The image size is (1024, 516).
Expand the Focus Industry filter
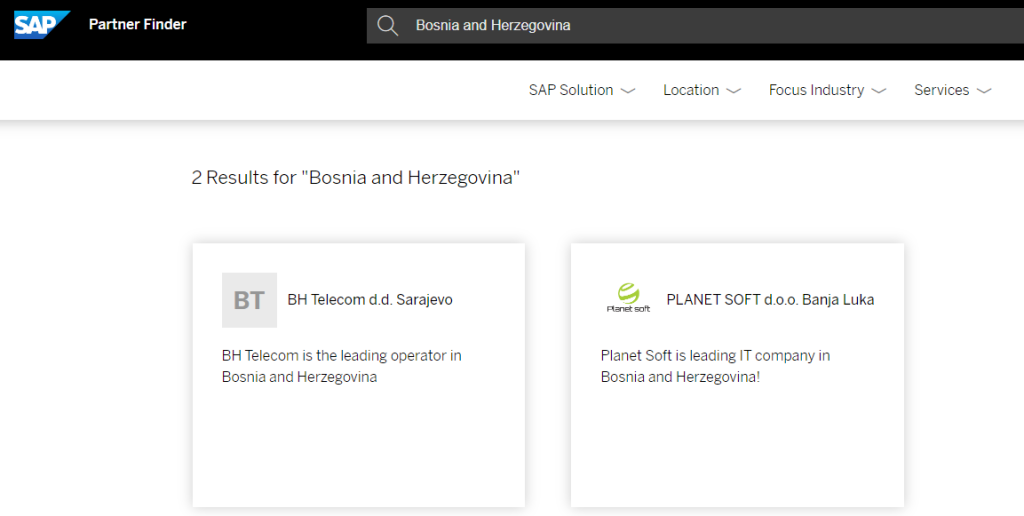[827, 90]
